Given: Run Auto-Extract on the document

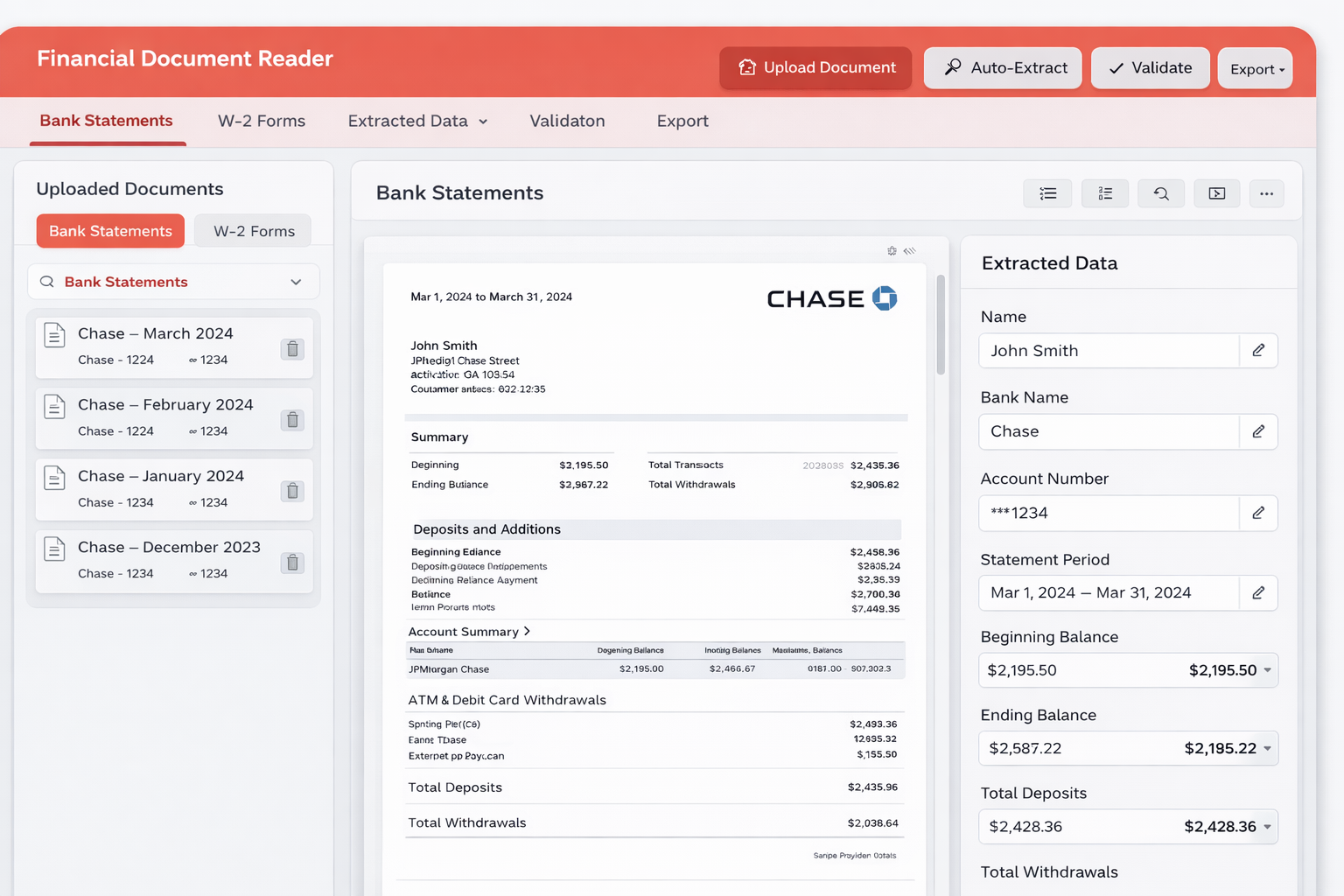Looking at the screenshot, I should (1003, 68).
